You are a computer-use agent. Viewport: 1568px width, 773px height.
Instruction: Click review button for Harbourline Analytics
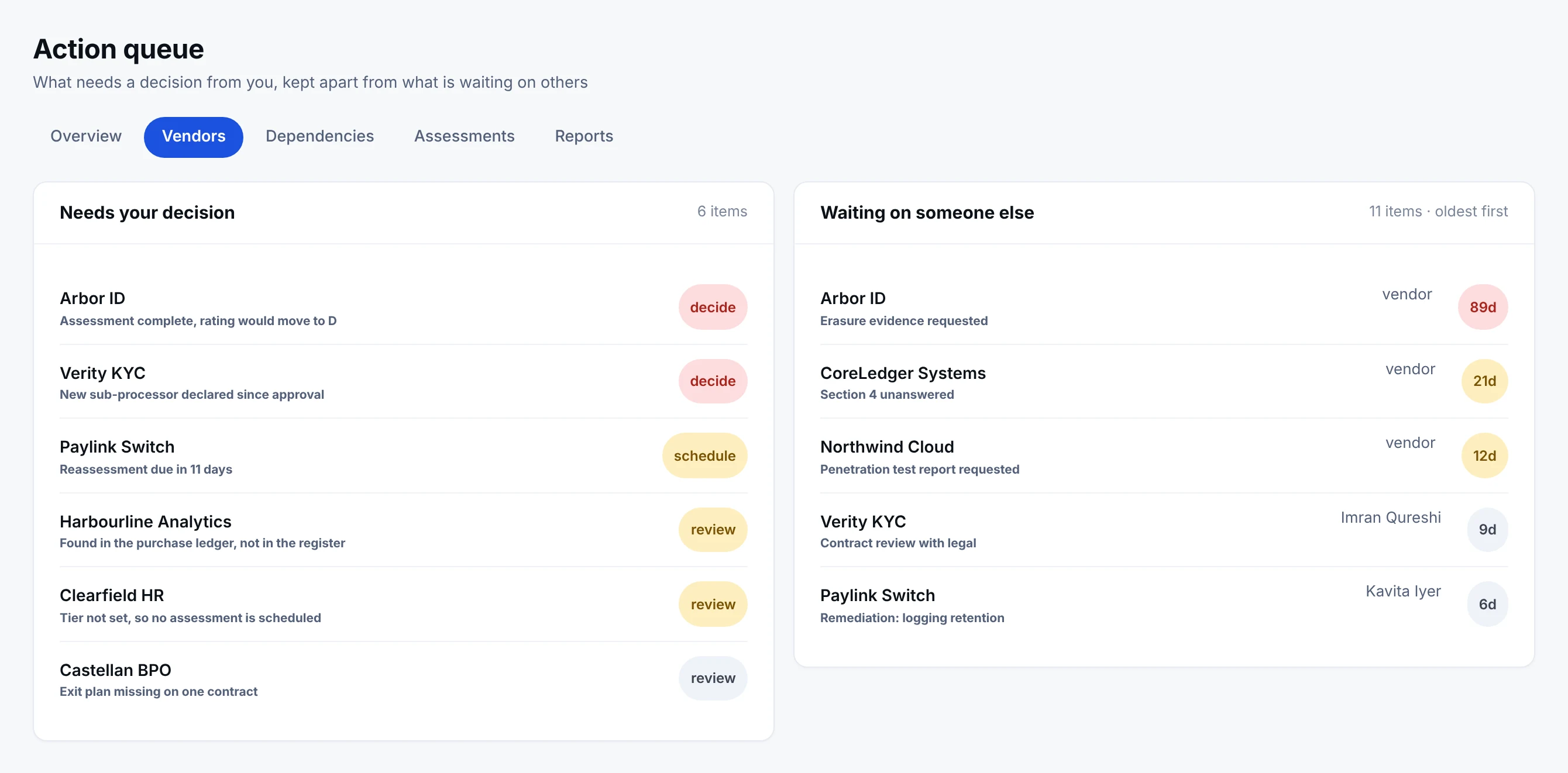pos(713,530)
